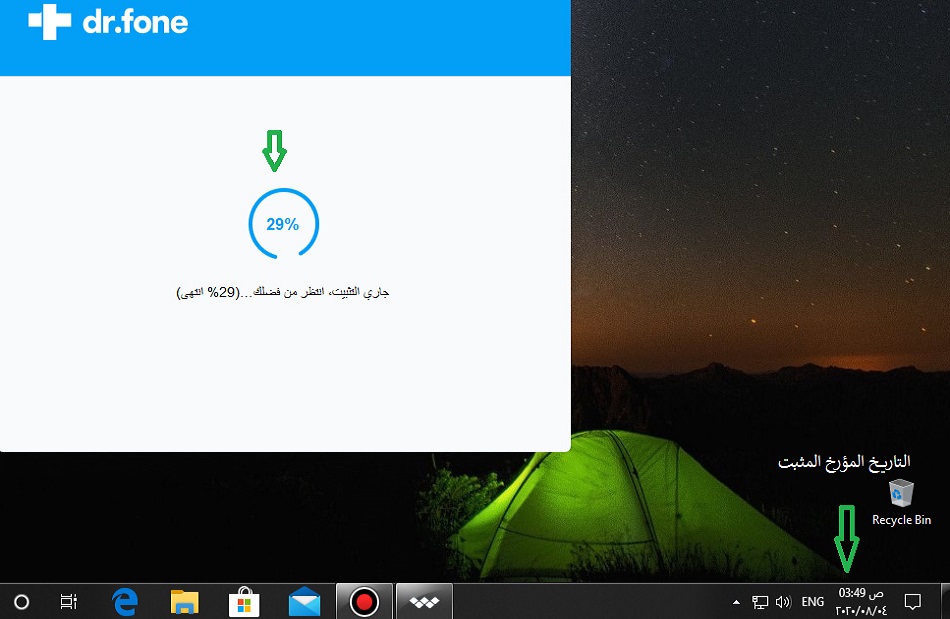Open the ENG input language switcher
The height and width of the screenshot is (619, 950).
click(813, 602)
